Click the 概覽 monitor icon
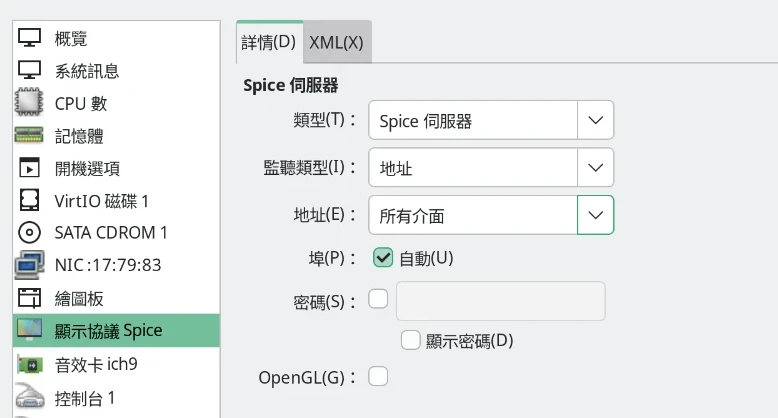The width and height of the screenshot is (778, 418). pos(29,38)
